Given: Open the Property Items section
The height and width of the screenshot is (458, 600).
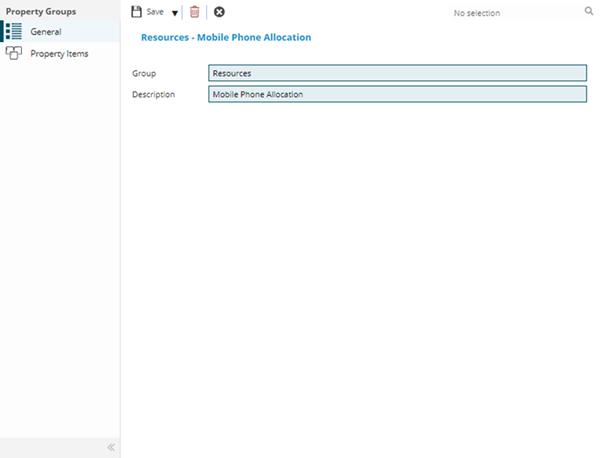Looking at the screenshot, I should [60, 53].
